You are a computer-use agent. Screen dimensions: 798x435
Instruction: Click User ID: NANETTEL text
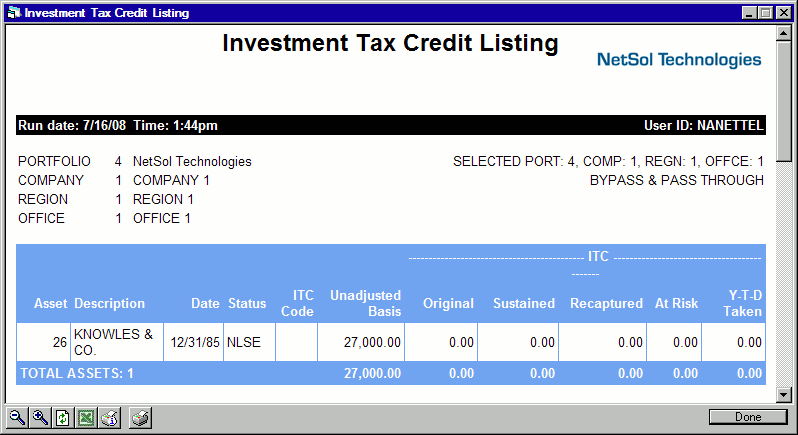pyautogui.click(x=703, y=125)
